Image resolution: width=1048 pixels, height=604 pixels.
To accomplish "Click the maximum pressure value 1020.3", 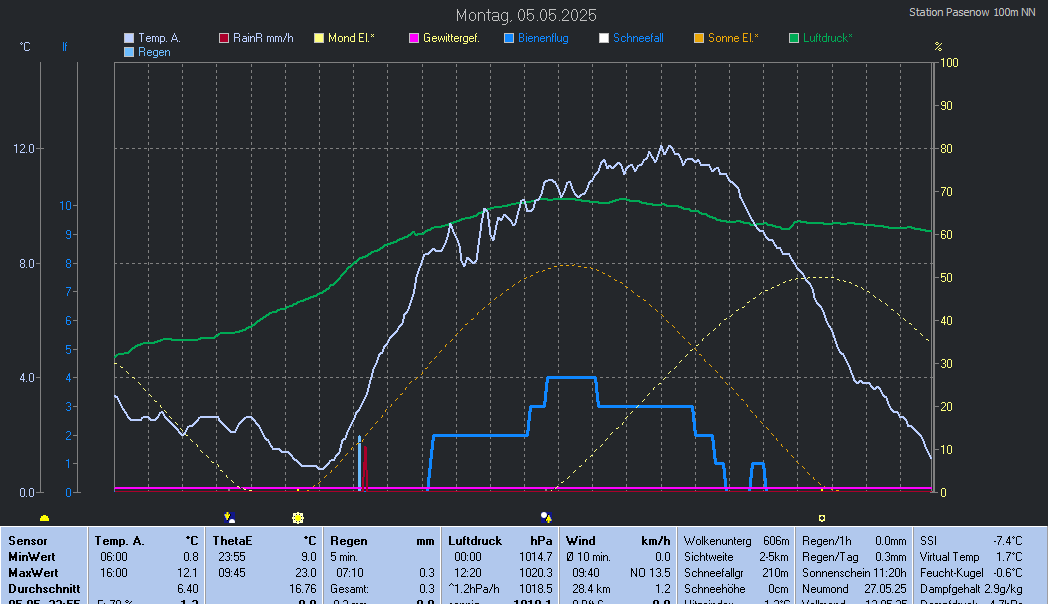I will [x=535, y=573].
